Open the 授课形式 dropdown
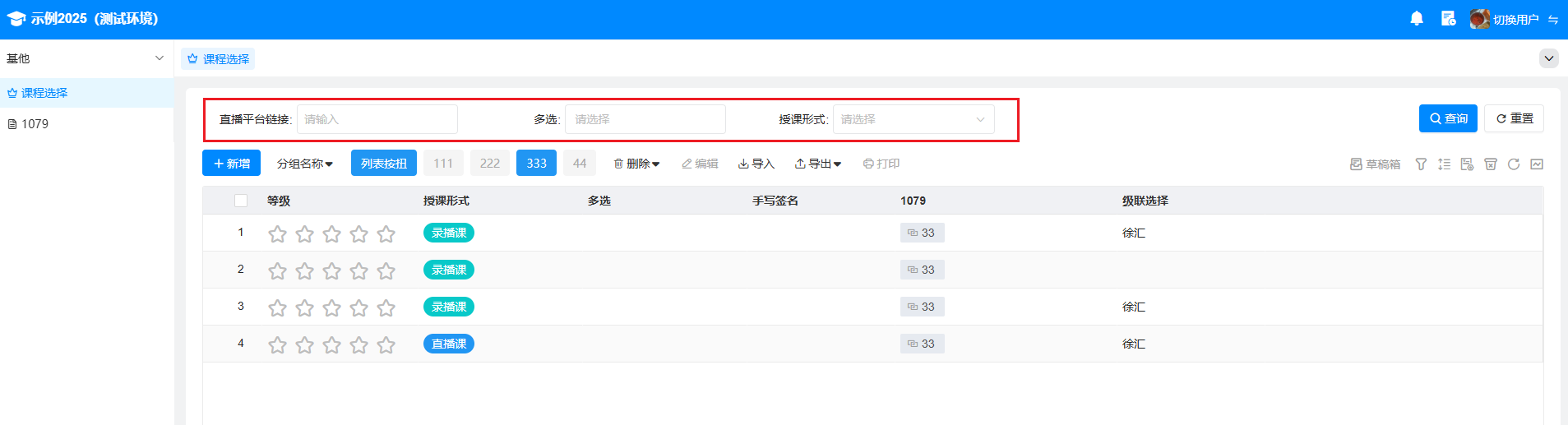This screenshot has width=1568, height=425. point(913,119)
